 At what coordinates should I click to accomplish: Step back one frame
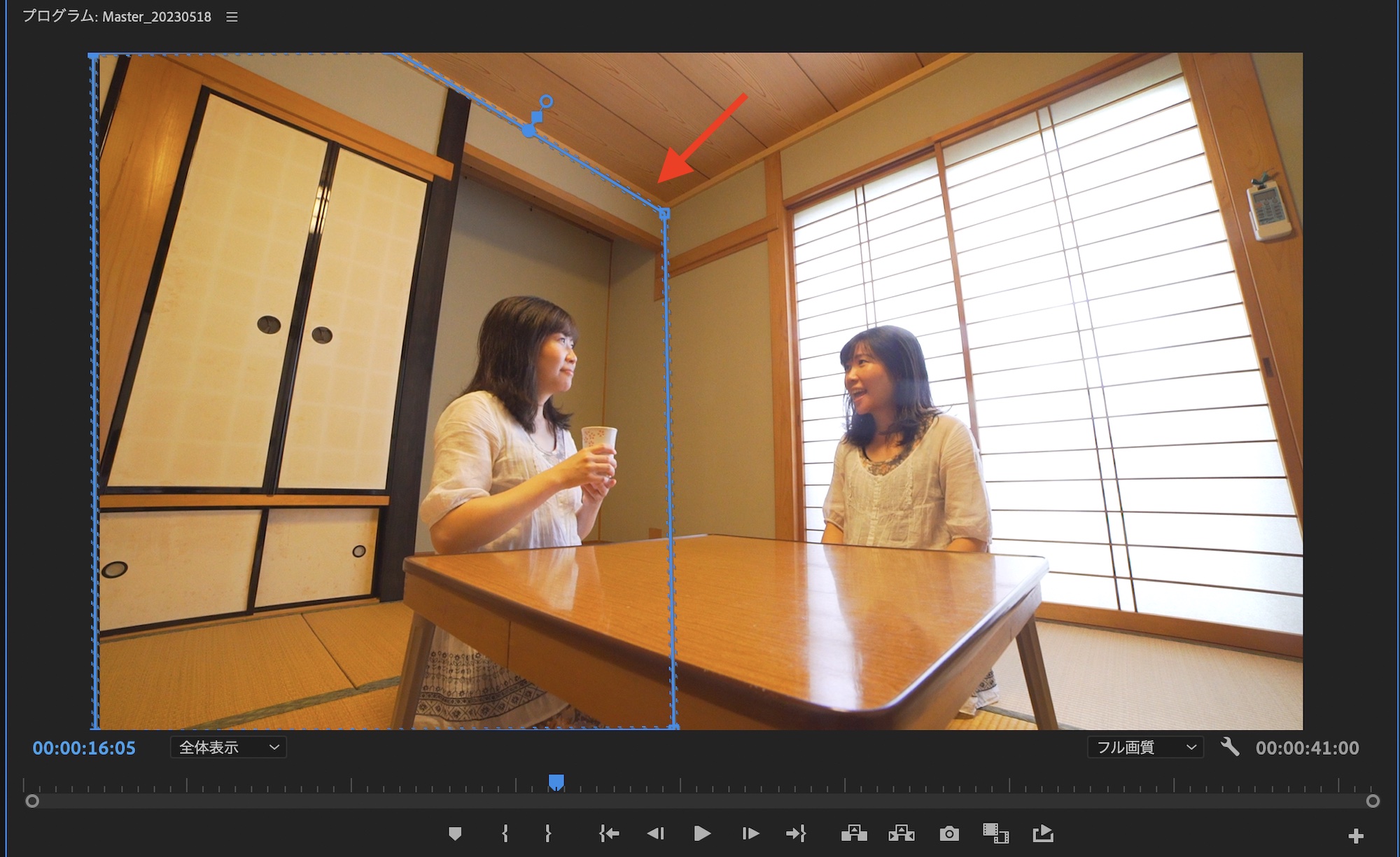(655, 833)
